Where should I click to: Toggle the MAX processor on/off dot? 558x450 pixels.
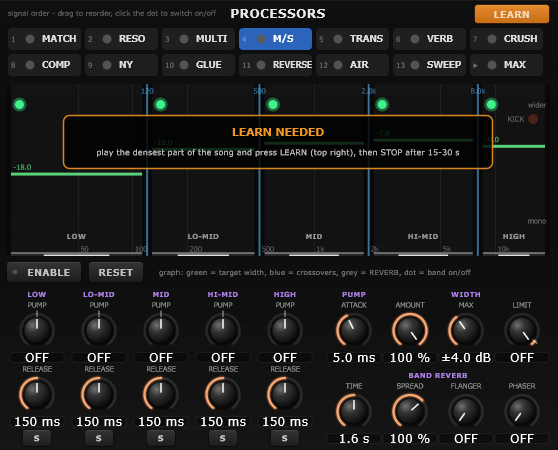coord(492,65)
